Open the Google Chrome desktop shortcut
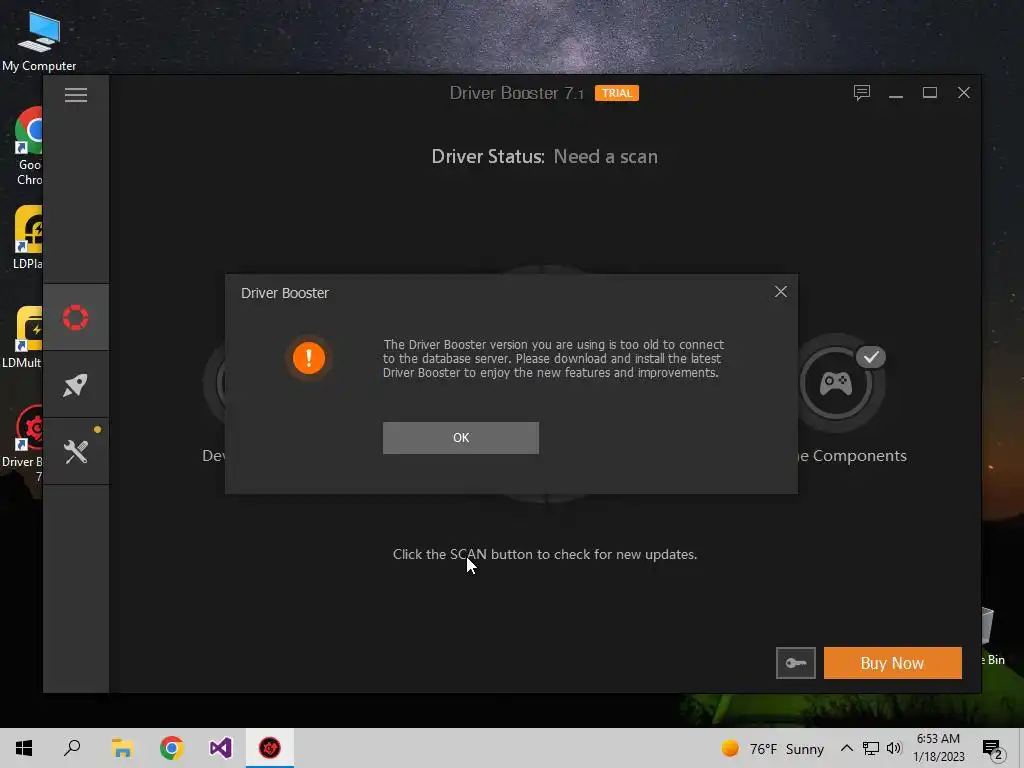 29,147
